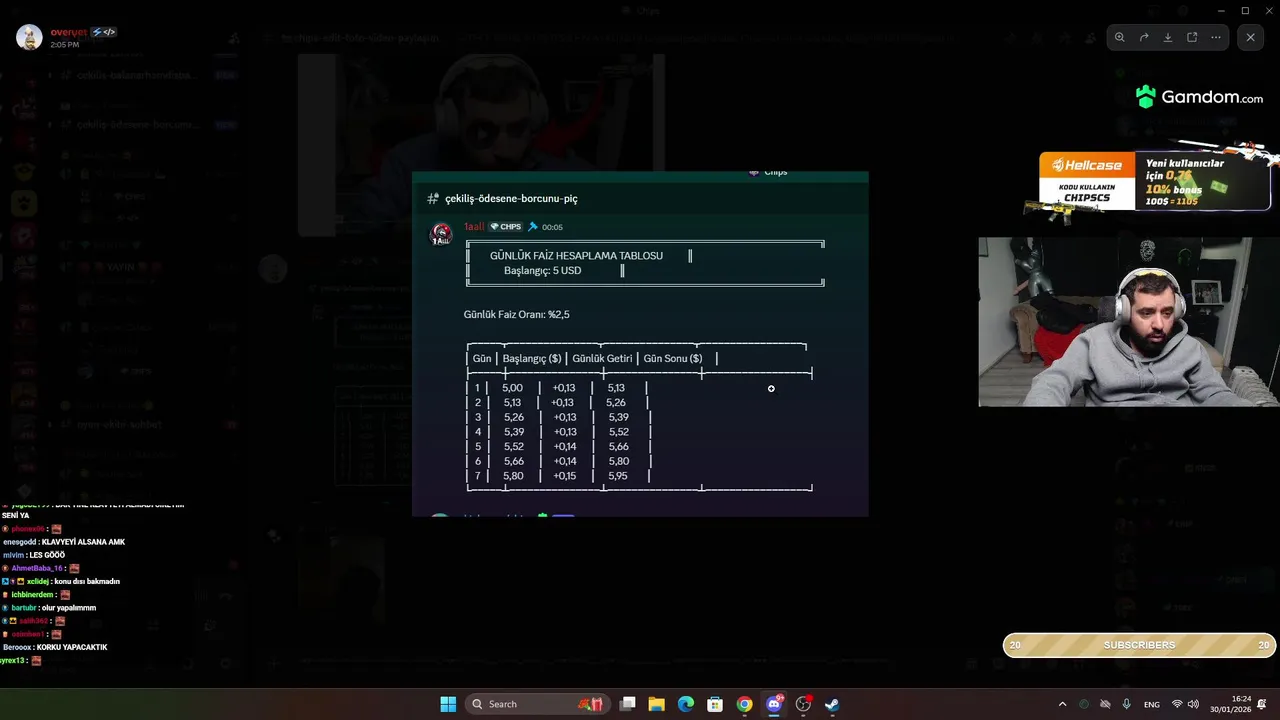
Task: Click the volume speaker tray icon
Action: point(1193,704)
